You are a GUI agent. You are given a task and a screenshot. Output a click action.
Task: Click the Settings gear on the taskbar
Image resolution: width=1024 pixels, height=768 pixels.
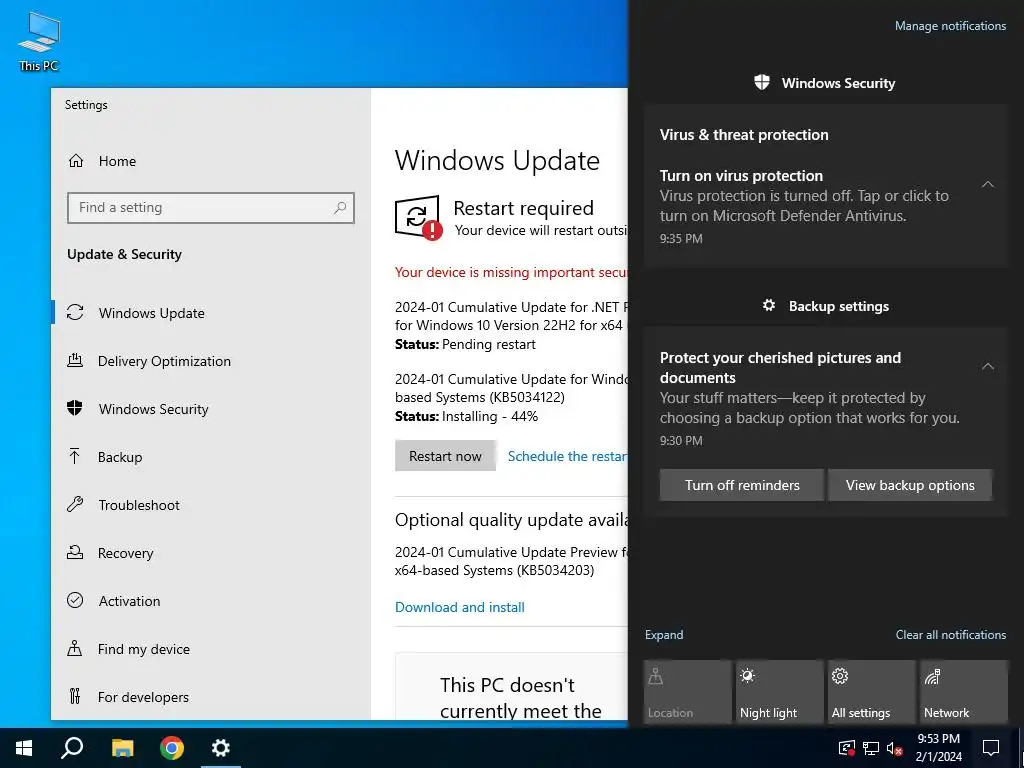(221, 748)
